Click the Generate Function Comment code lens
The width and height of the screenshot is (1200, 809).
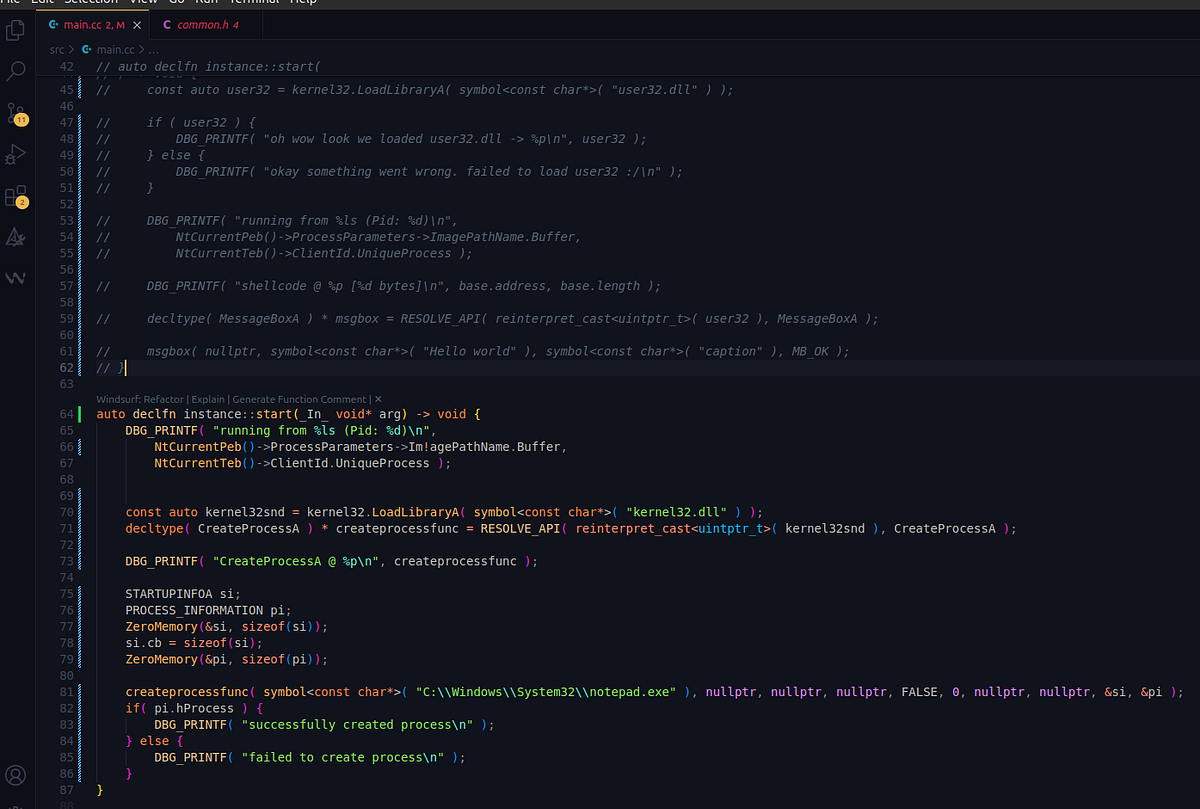pos(300,399)
